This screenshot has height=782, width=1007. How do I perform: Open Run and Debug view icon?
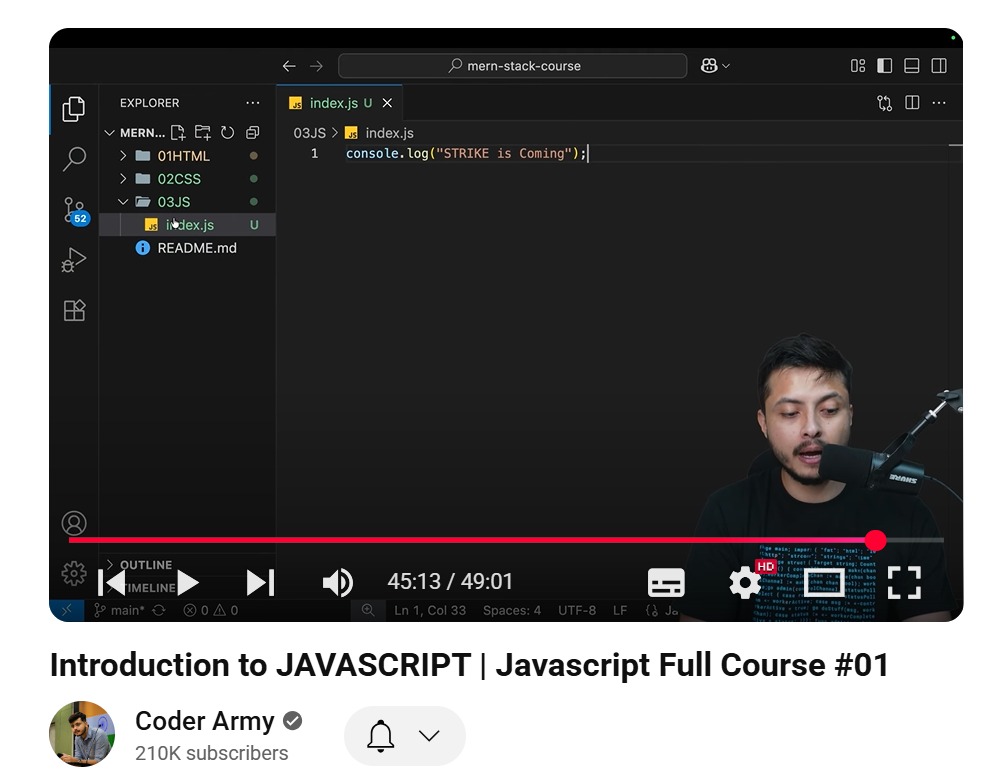pyautogui.click(x=74, y=260)
